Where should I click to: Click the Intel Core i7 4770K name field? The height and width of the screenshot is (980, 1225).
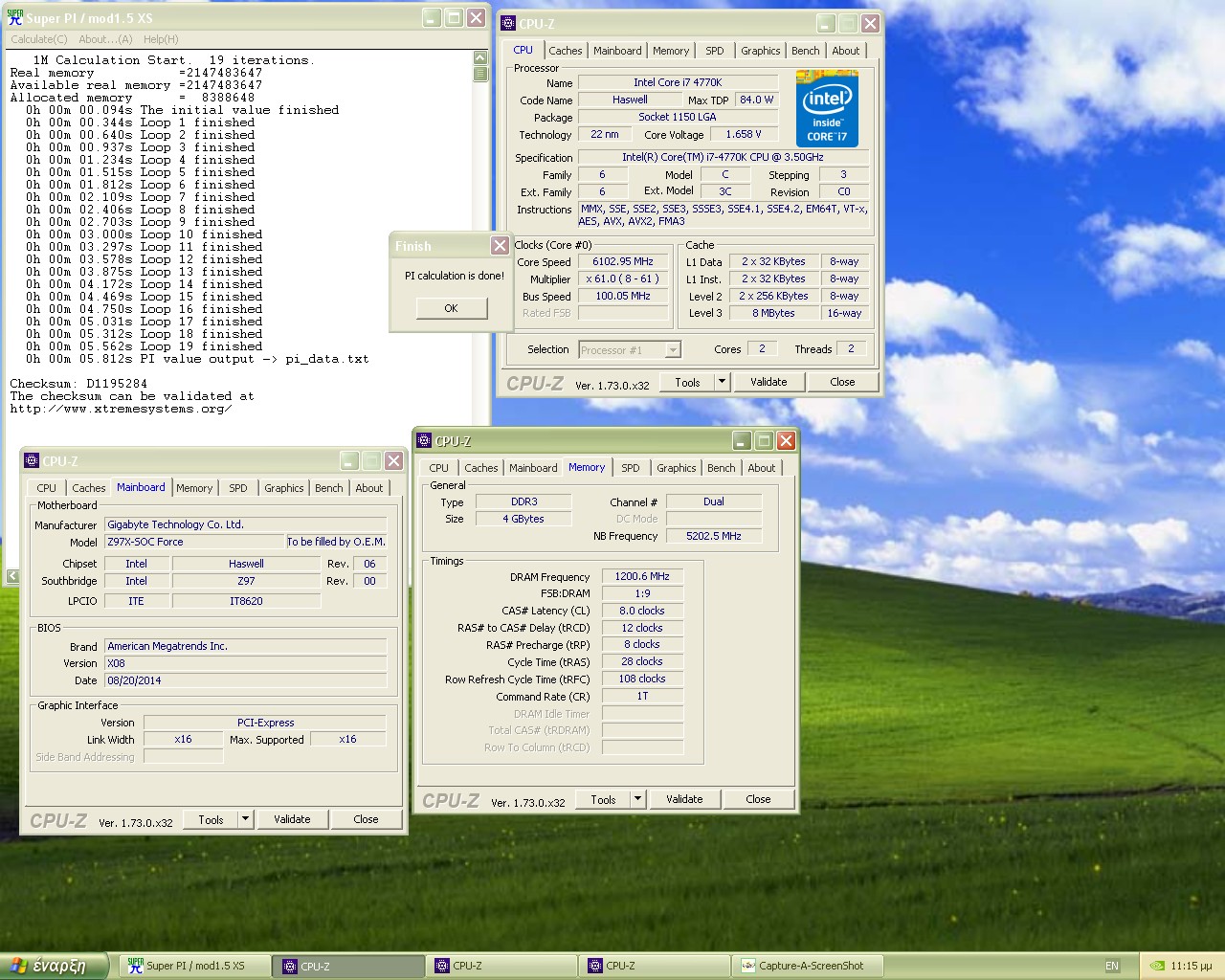pyautogui.click(x=678, y=82)
